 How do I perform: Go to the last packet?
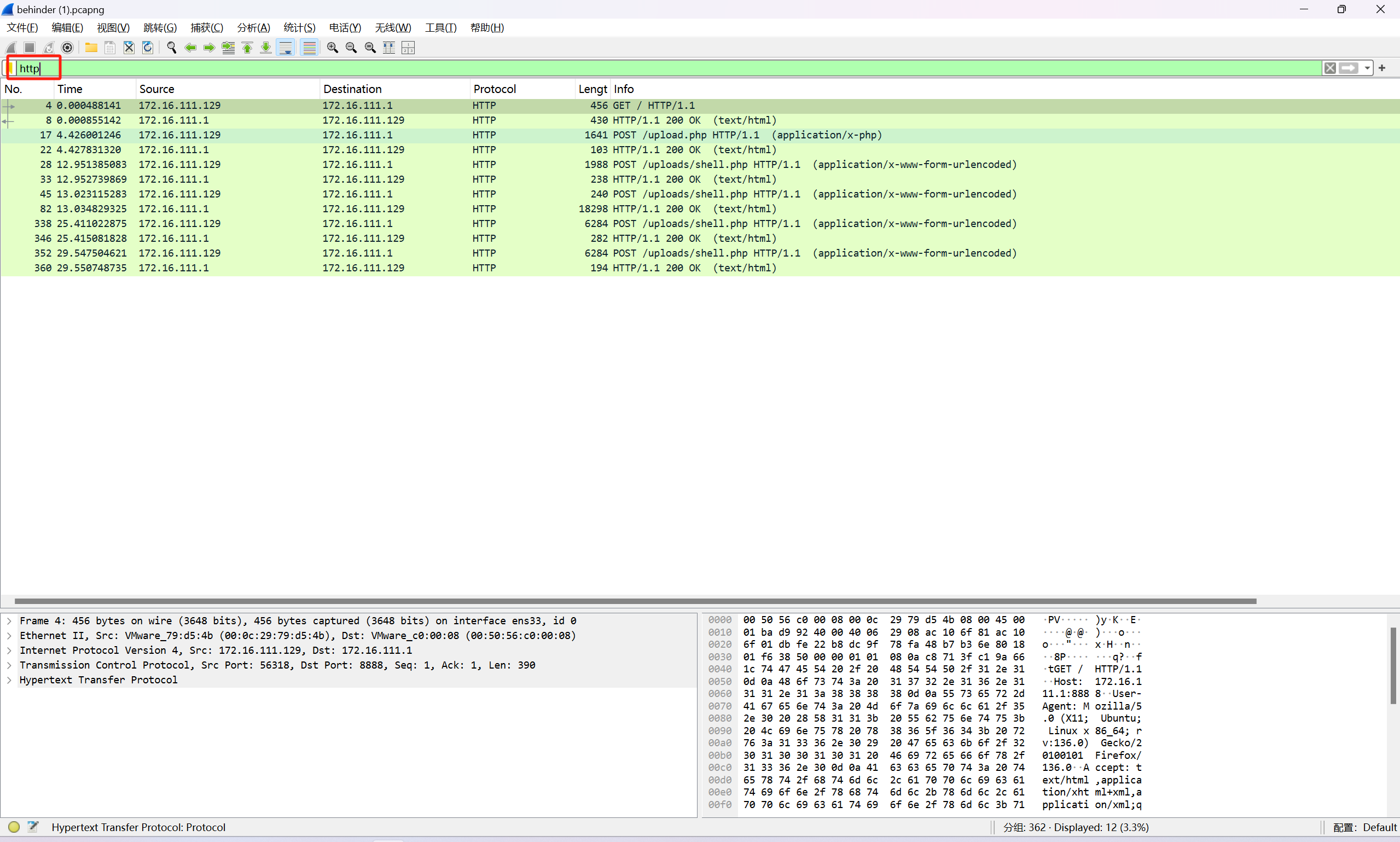[266, 48]
